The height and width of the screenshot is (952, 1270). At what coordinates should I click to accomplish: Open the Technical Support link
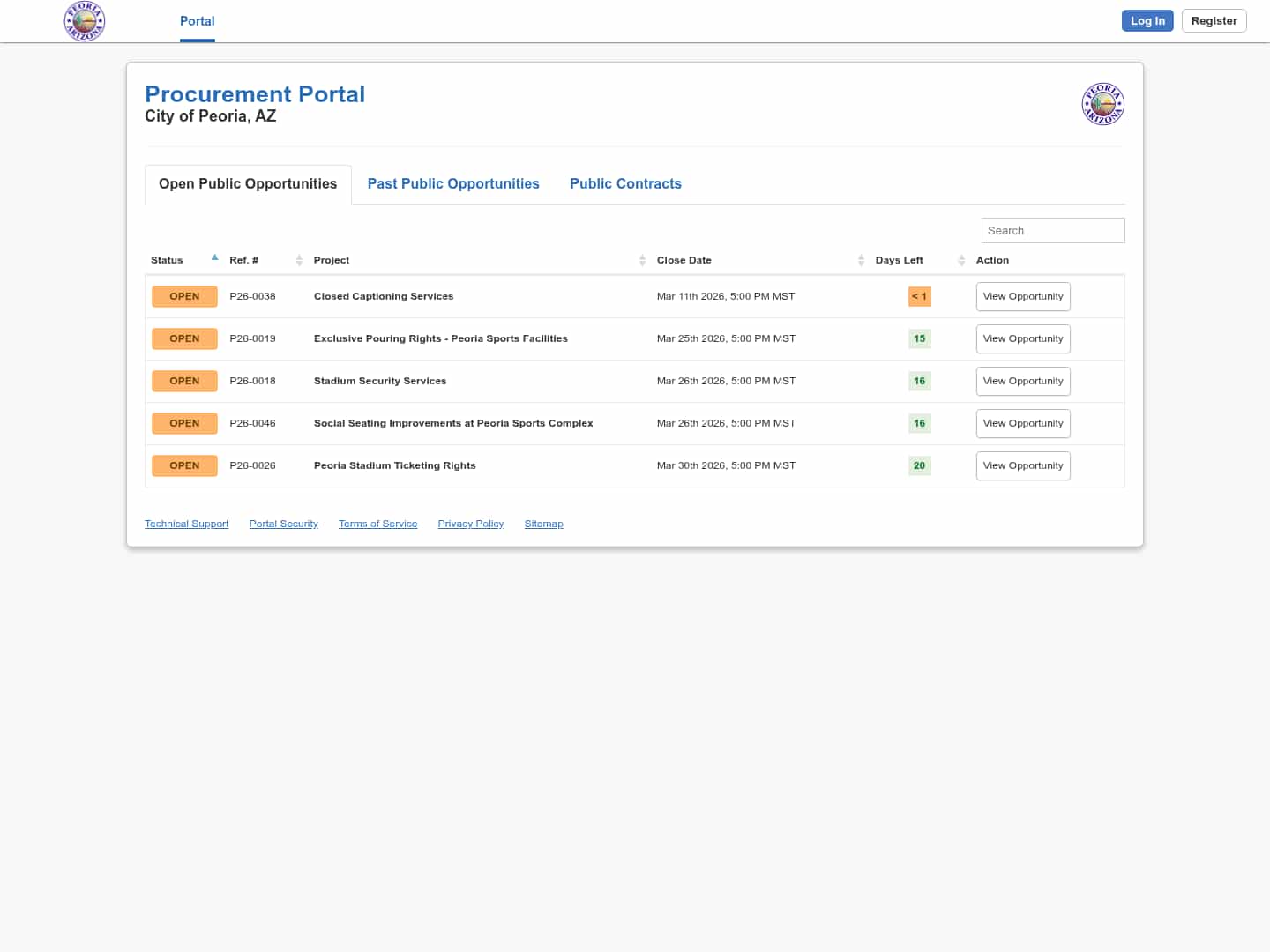[186, 524]
